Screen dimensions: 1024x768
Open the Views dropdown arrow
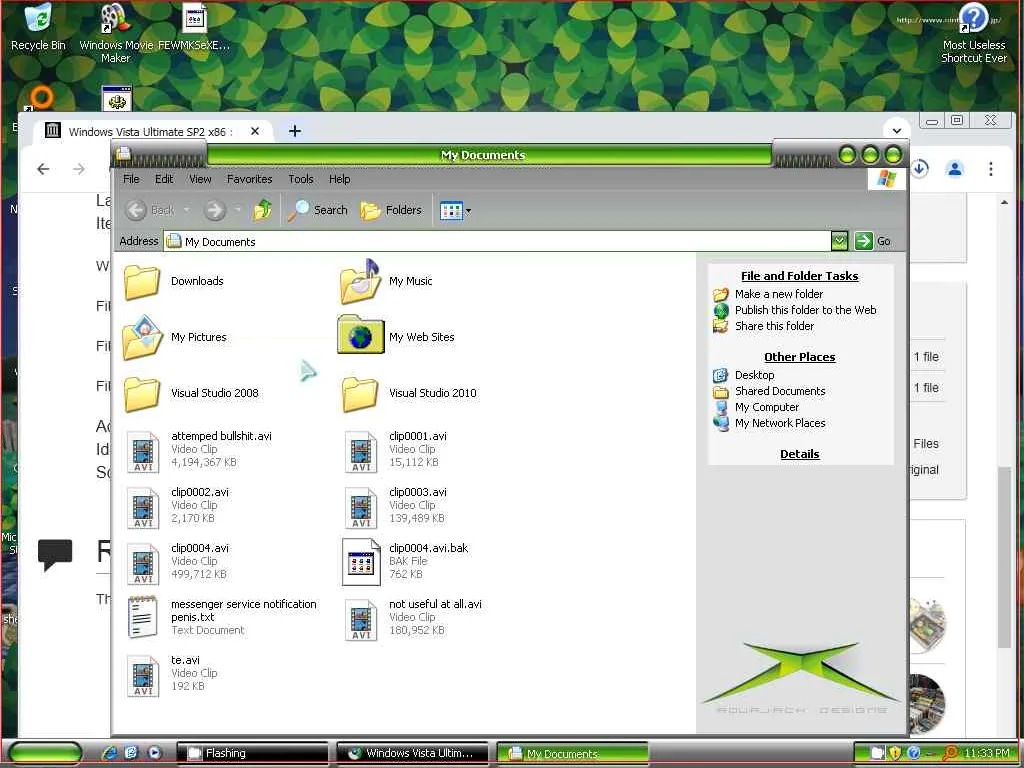coord(468,211)
